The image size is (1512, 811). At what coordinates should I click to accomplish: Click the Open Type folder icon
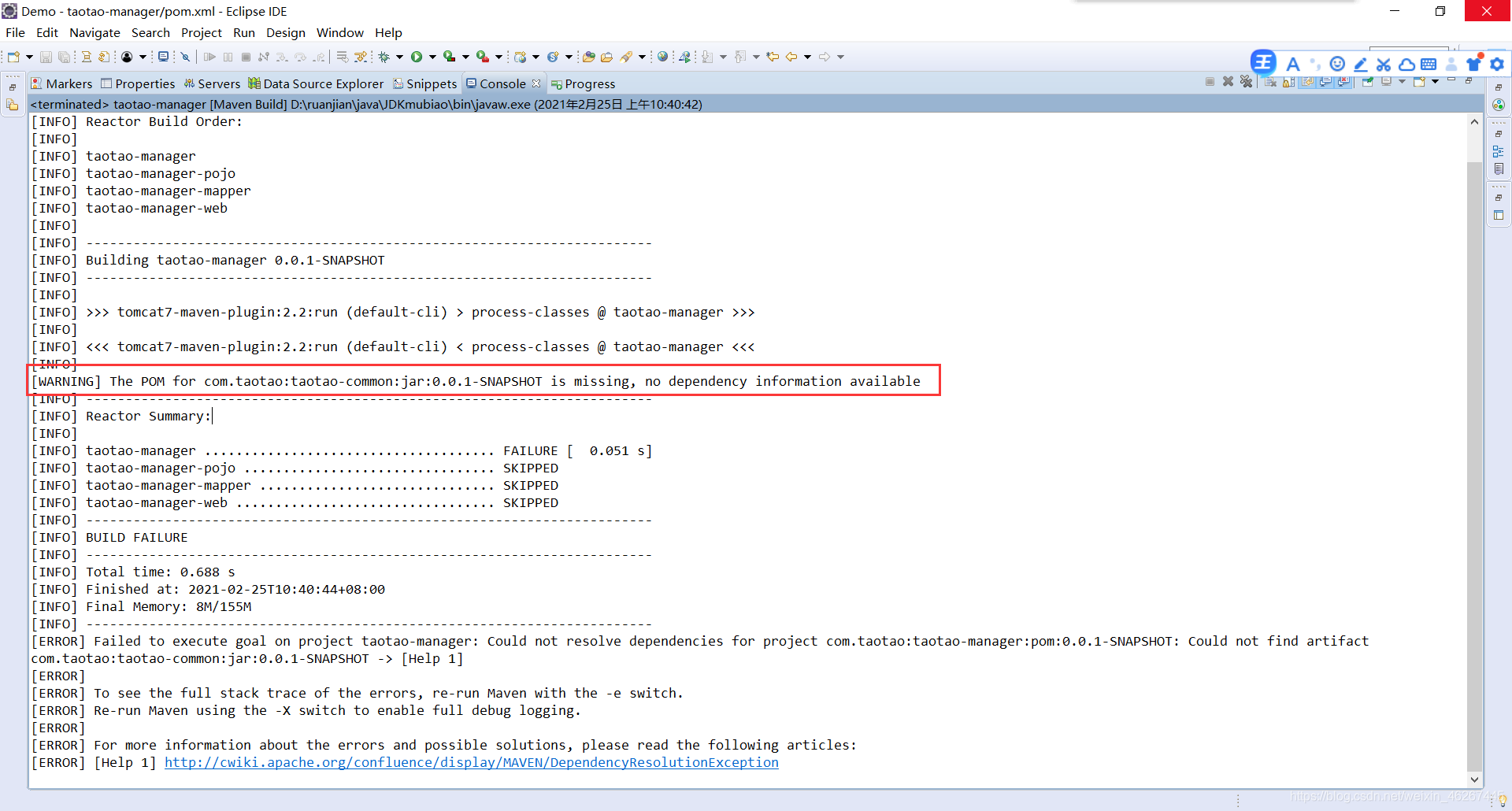(588, 57)
